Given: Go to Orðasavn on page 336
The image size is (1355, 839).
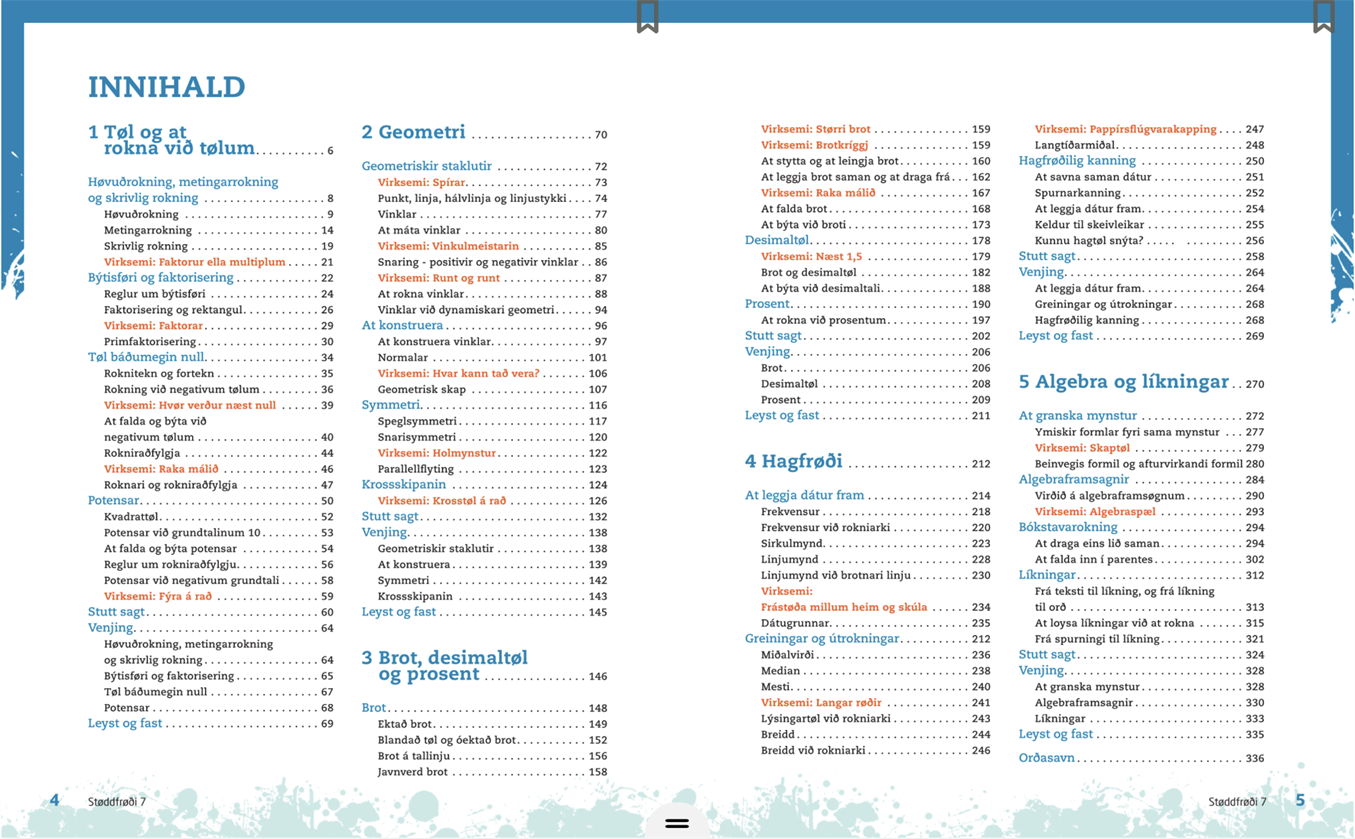Looking at the screenshot, I should pyautogui.click(x=1141, y=758).
